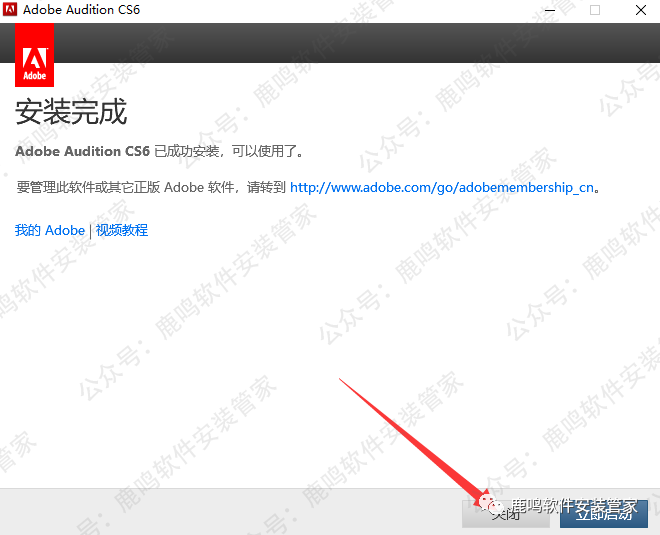This screenshot has width=660, height=535.
Task: Click the 关闭 (Close) button
Action: tap(506, 514)
